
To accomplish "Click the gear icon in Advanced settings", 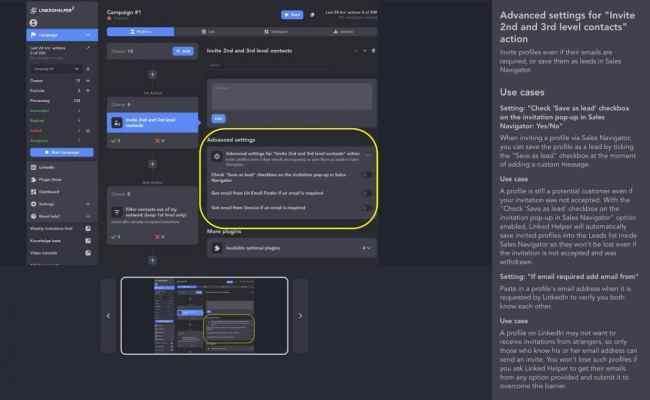I will pyautogui.click(x=216, y=156).
